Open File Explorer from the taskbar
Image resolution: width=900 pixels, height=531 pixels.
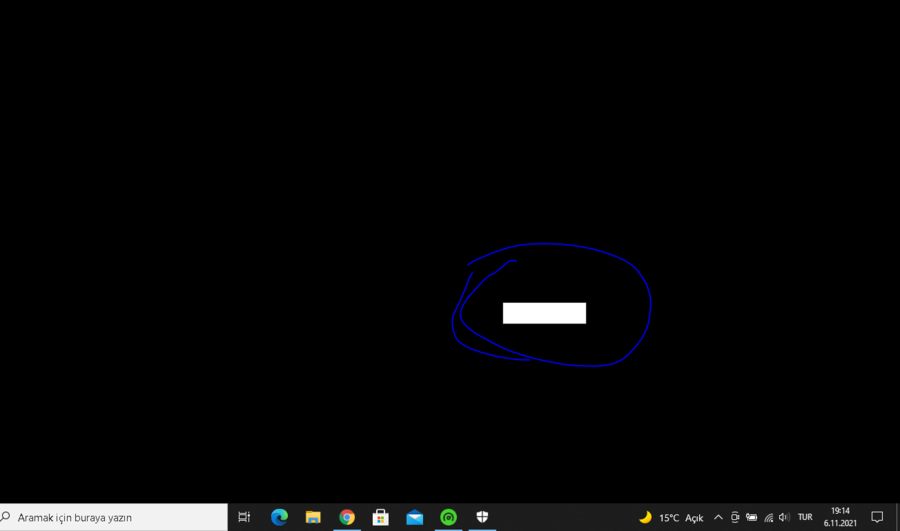click(x=313, y=517)
